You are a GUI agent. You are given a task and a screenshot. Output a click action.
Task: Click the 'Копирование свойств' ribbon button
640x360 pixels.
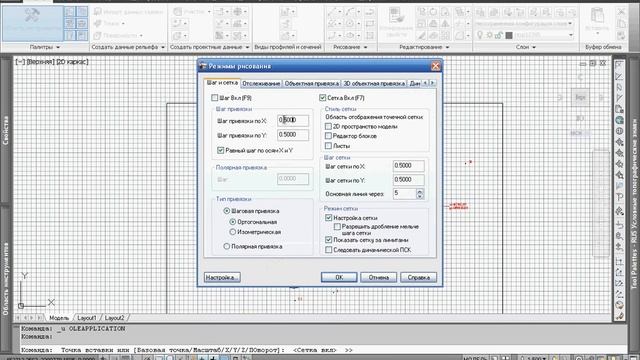pos(396,22)
